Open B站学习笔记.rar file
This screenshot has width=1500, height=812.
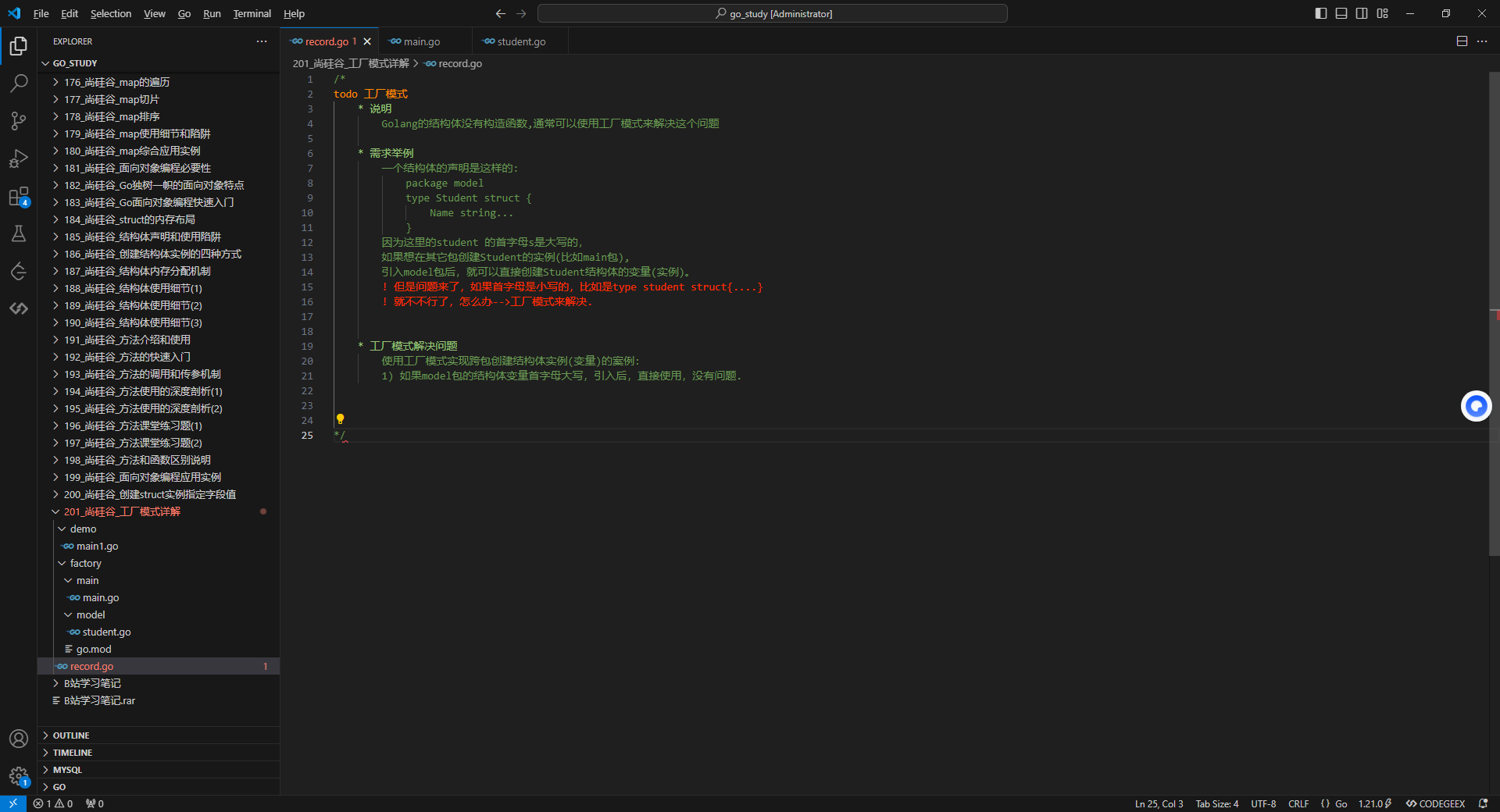[x=159, y=700]
